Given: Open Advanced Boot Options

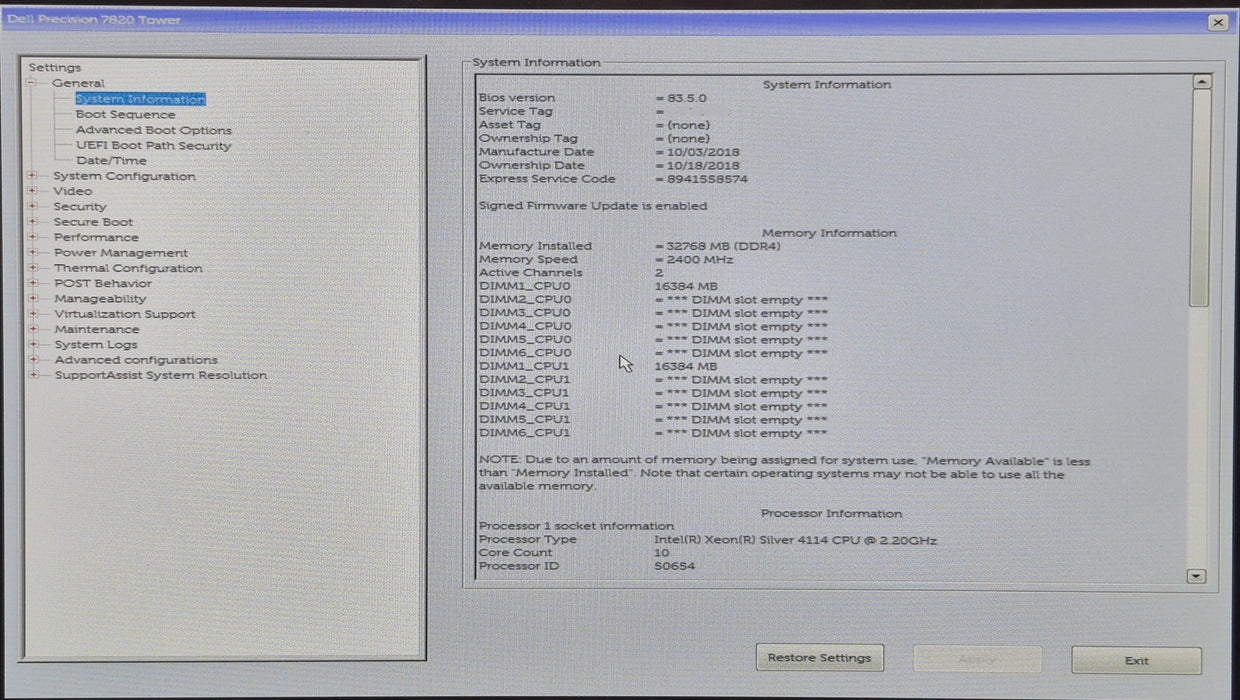Looking at the screenshot, I should coord(153,130).
